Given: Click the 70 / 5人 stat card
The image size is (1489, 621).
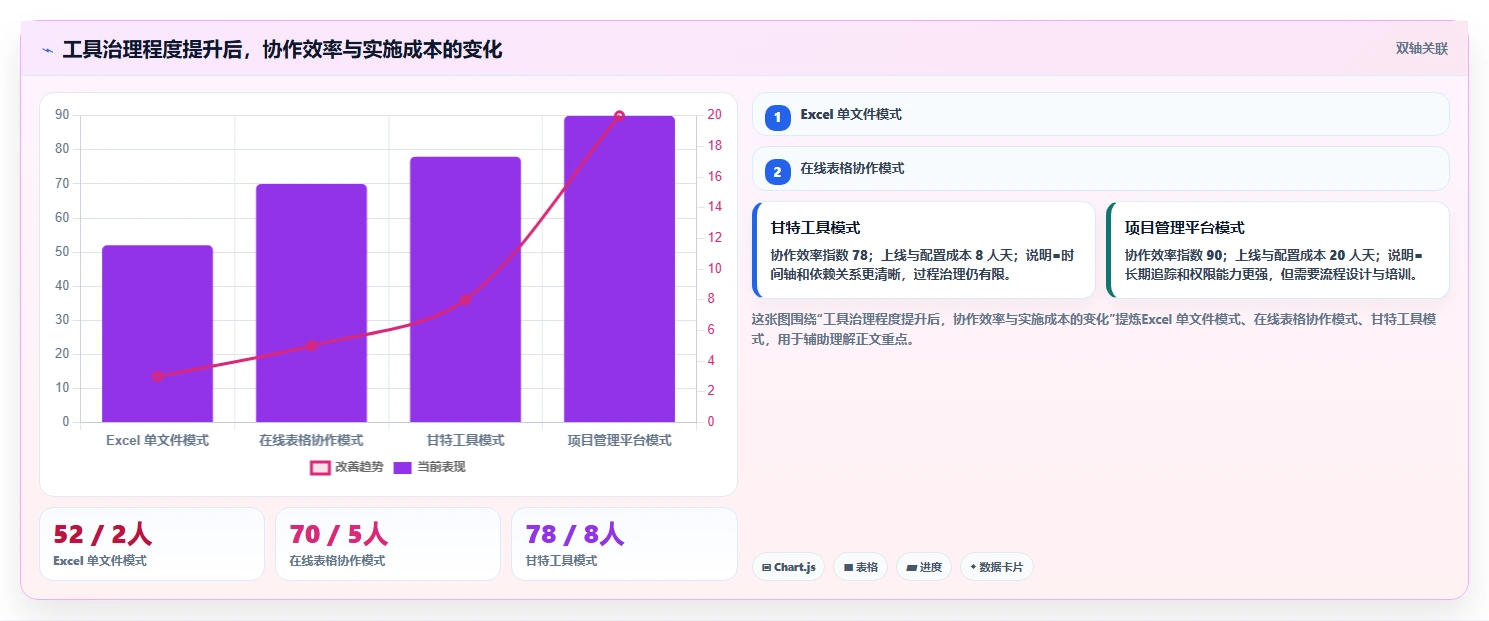Looking at the screenshot, I should [x=388, y=544].
